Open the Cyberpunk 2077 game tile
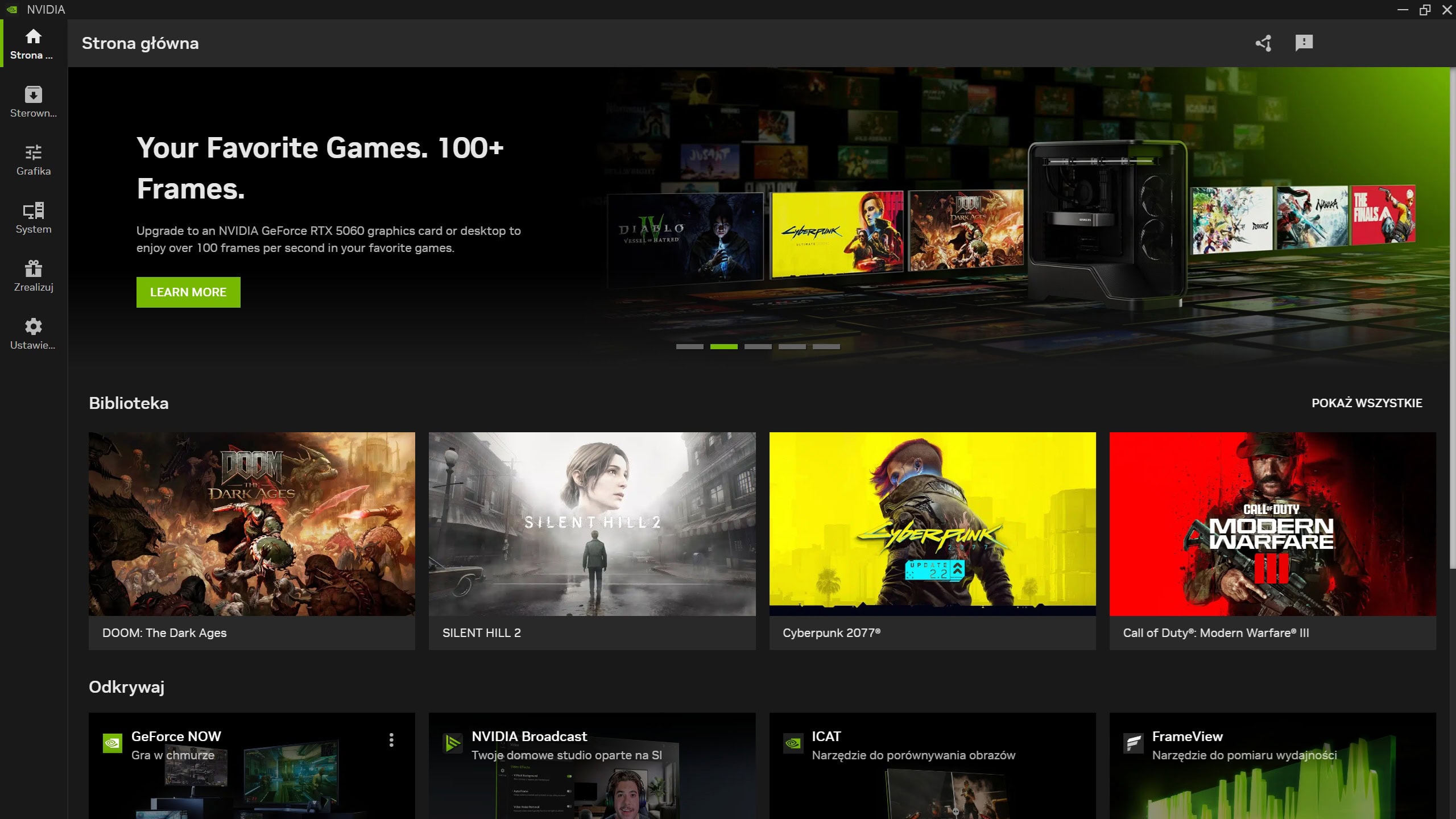 click(932, 541)
